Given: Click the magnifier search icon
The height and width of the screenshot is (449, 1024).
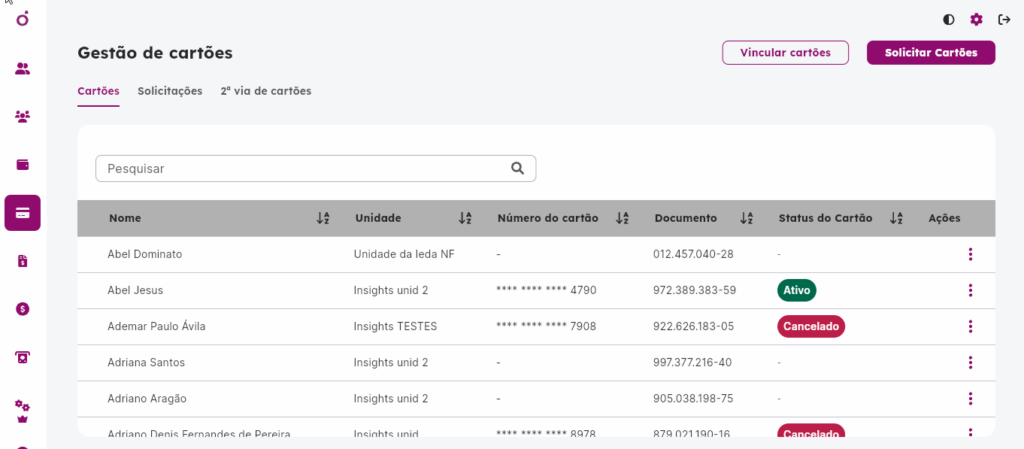Looking at the screenshot, I should (x=518, y=168).
